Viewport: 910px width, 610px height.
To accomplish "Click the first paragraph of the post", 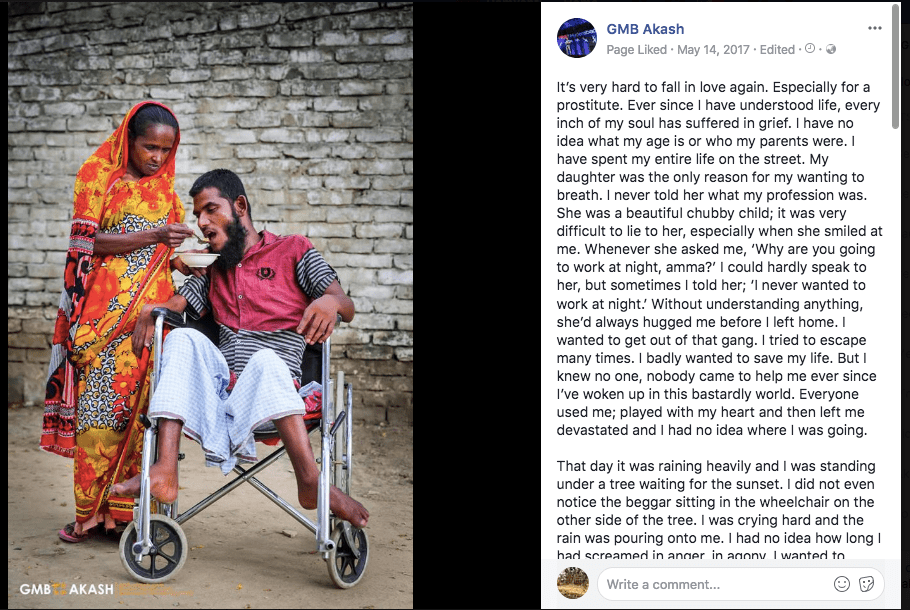I will point(719,258).
